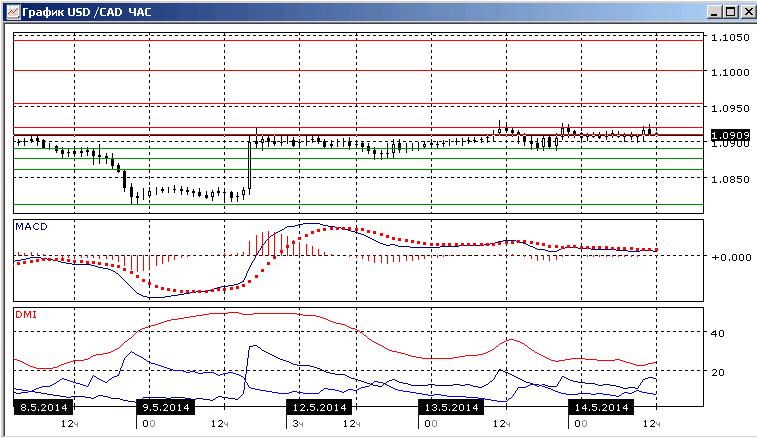Close the USD/CAD chart window

coord(748,12)
